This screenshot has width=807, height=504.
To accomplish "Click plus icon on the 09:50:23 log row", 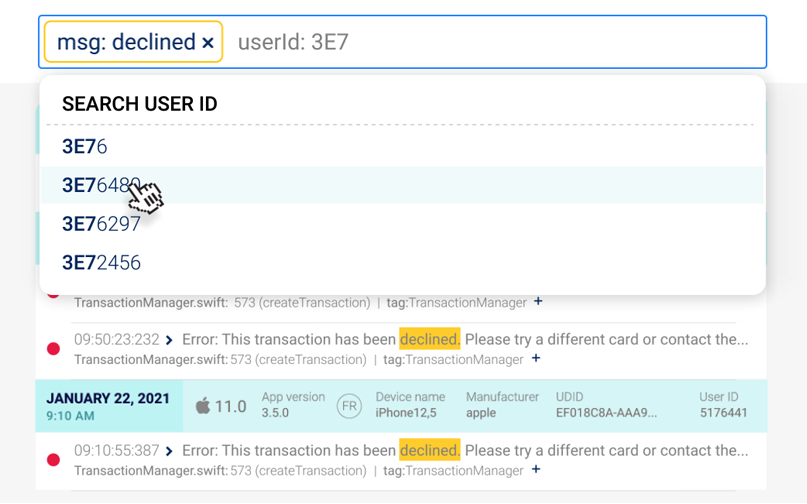I will 536,358.
